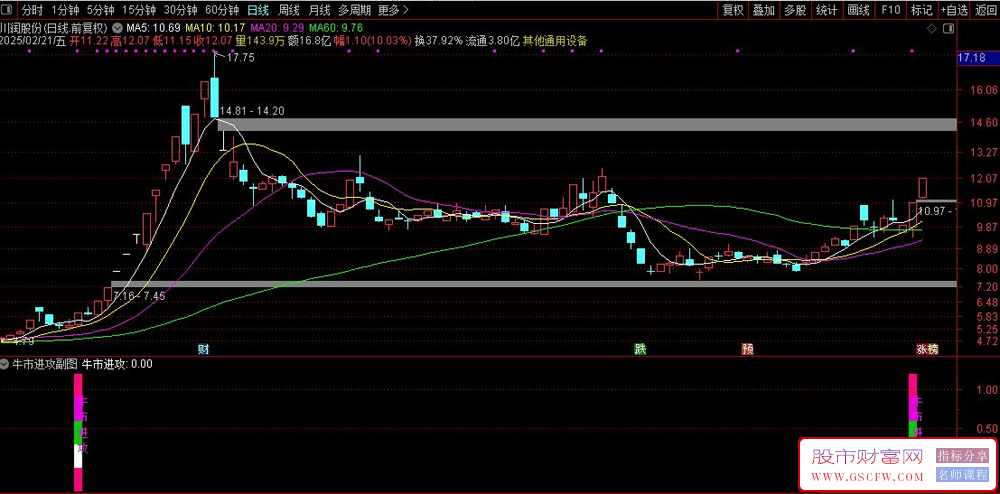Click the 14.81 - 14.20 resistance zone label
This screenshot has width=1000, height=494.
(251, 111)
